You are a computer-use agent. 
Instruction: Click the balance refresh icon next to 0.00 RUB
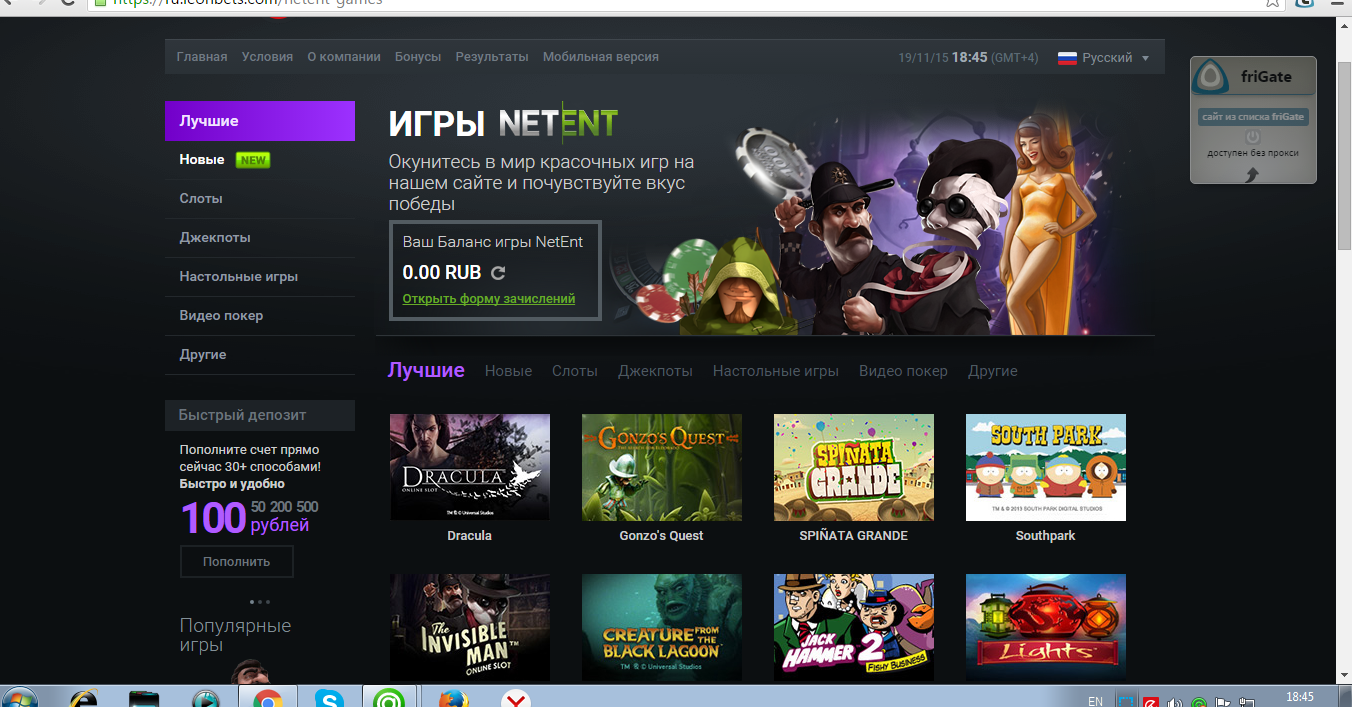498,273
